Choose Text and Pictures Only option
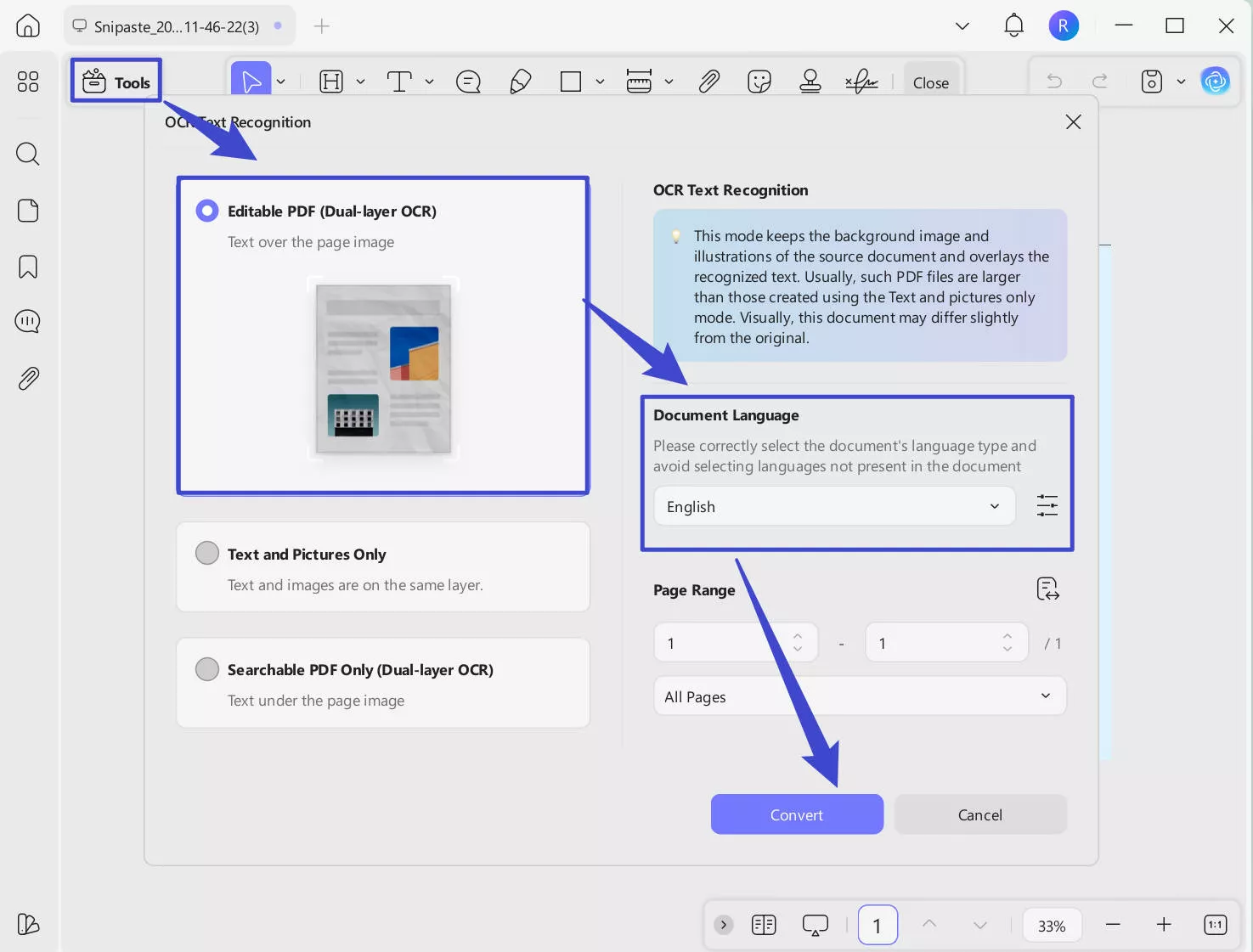The width and height of the screenshot is (1253, 952). click(207, 554)
